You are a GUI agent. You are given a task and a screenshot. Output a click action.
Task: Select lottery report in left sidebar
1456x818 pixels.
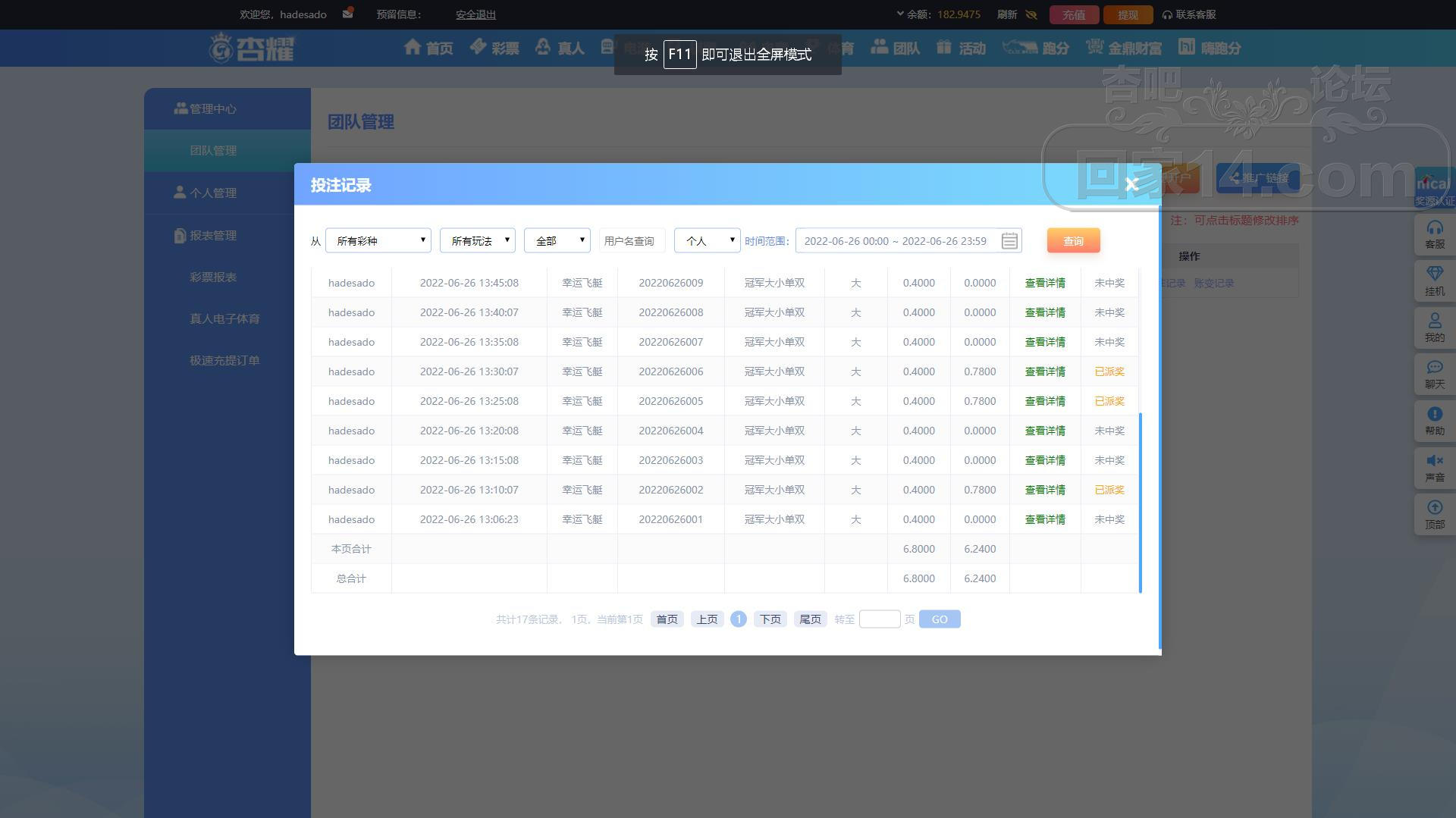click(x=213, y=277)
